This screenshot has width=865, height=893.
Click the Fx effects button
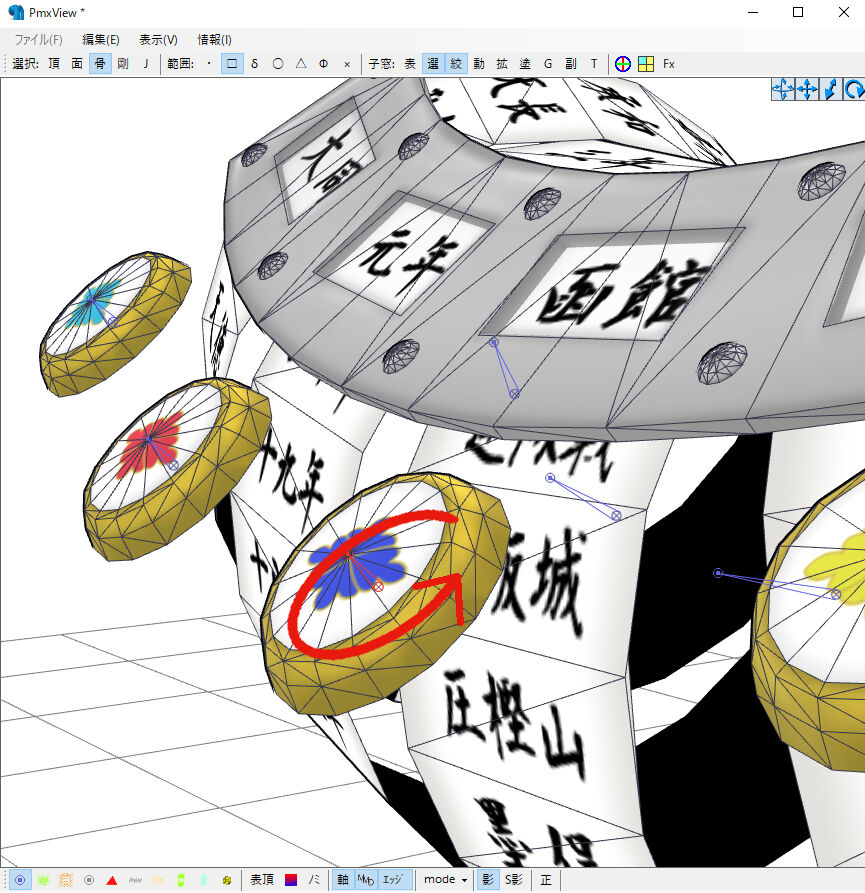(669, 64)
